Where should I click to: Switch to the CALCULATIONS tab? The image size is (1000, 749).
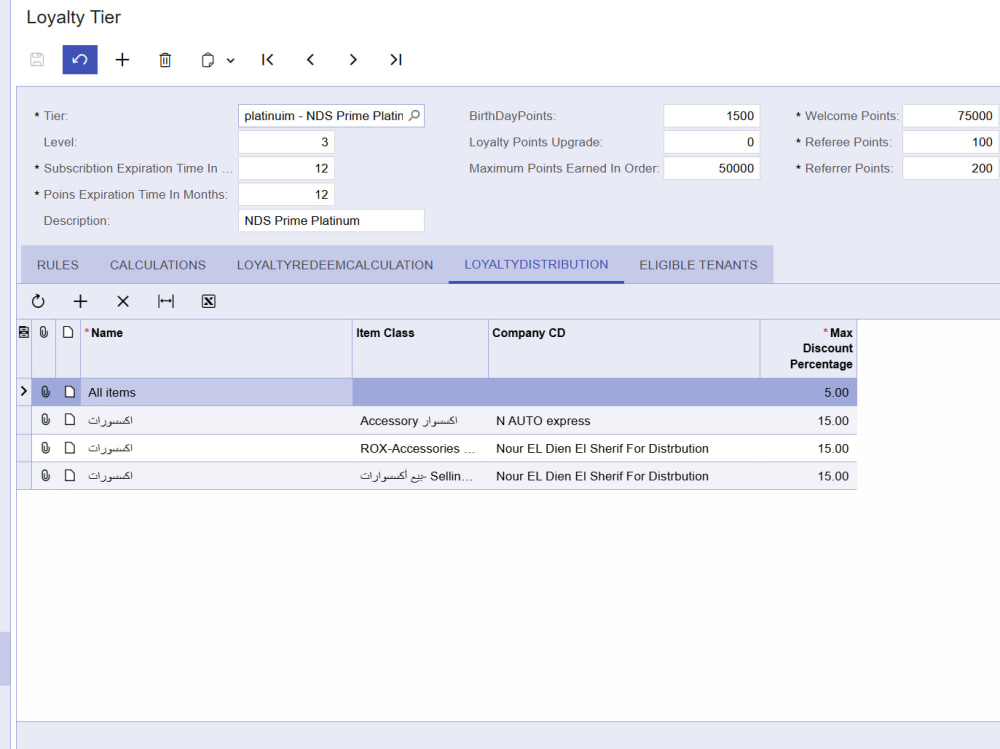point(158,265)
